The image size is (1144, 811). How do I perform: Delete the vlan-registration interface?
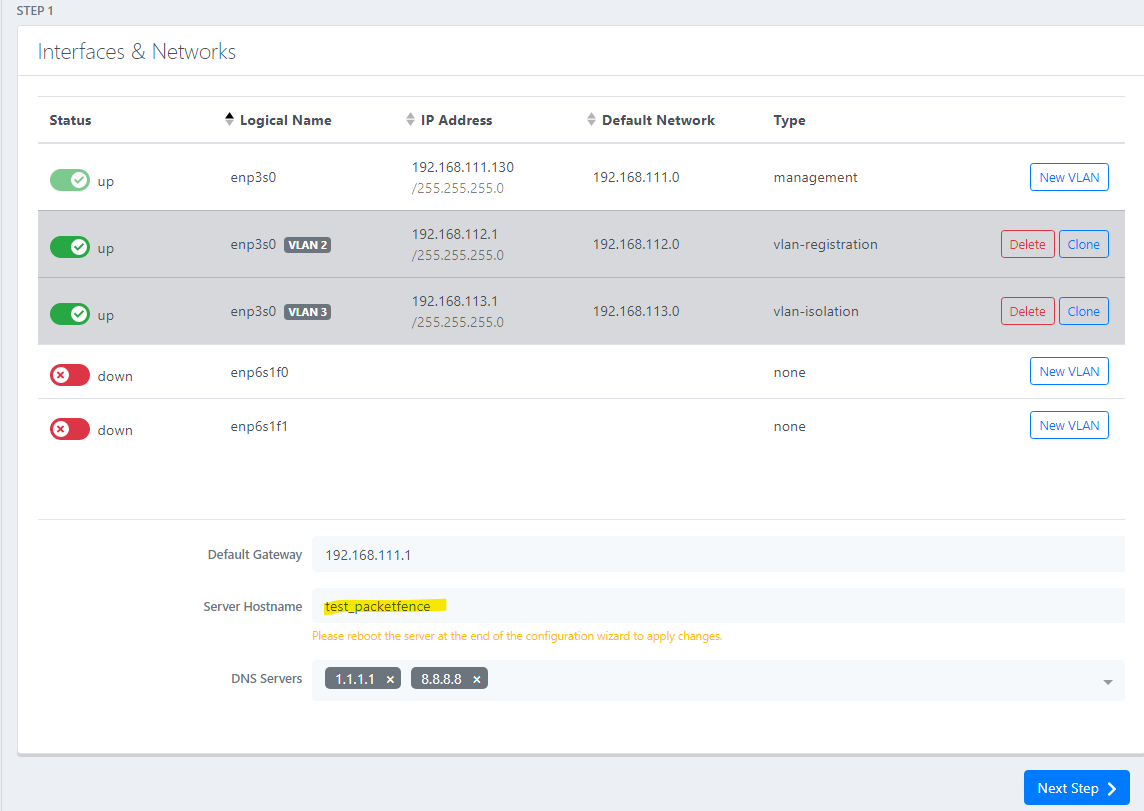click(x=1027, y=243)
